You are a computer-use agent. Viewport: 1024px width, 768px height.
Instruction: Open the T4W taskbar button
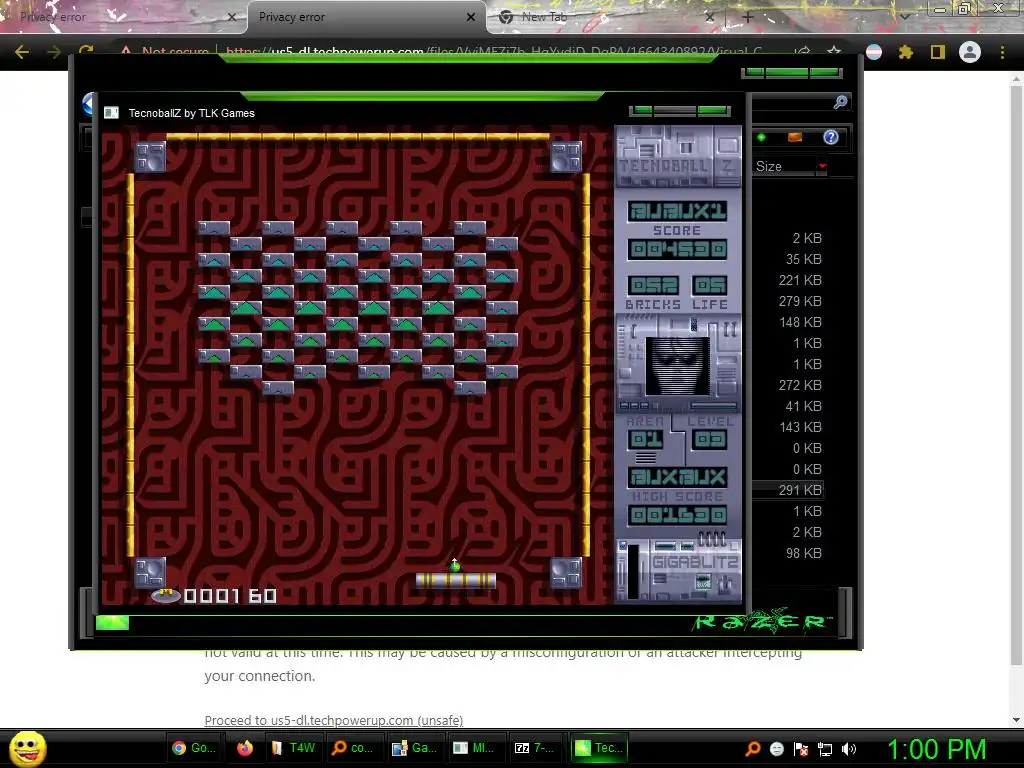293,748
